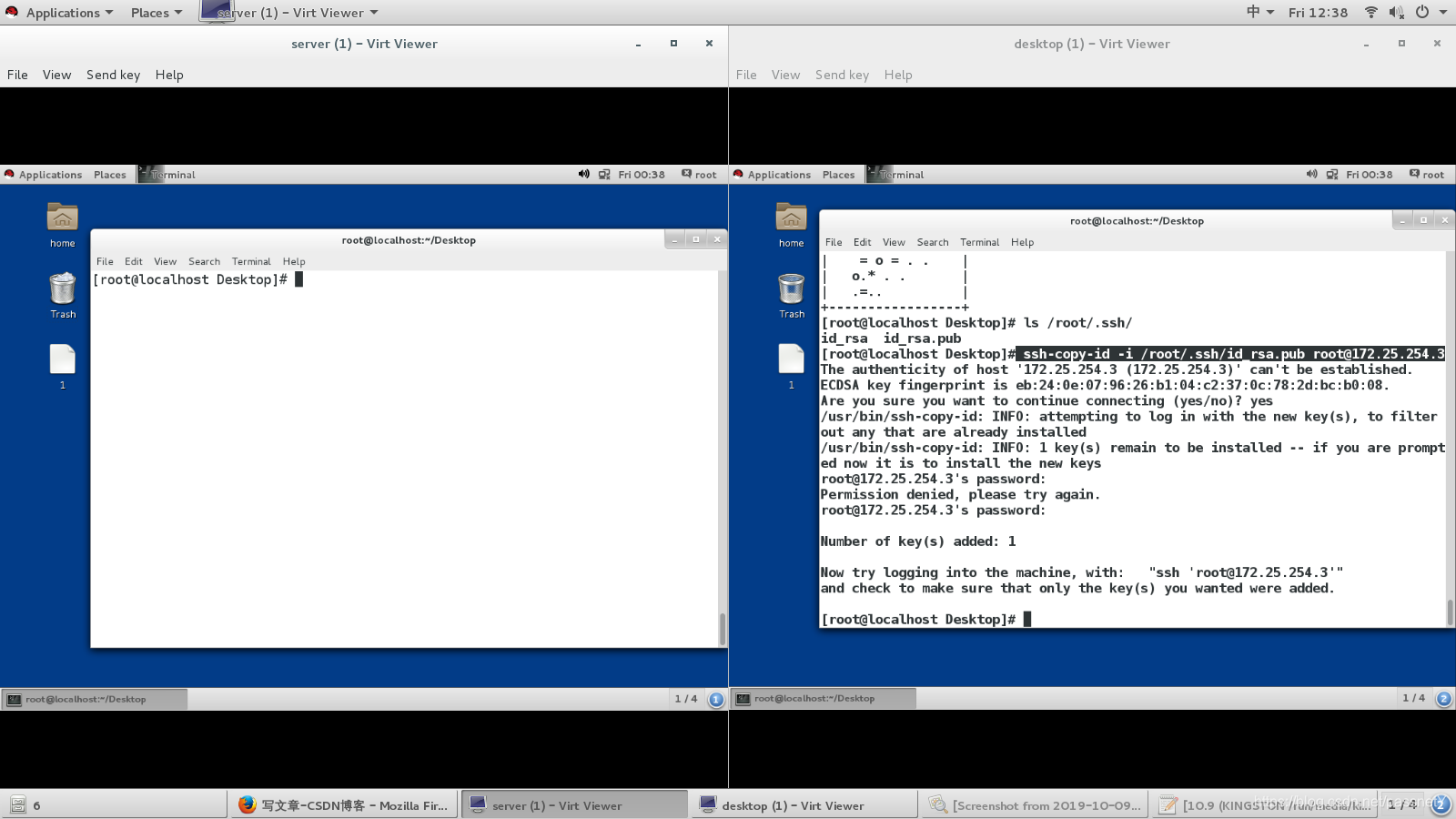Screen dimensions: 1456x819
Task: Open Applications menu in server guest panel
Action: pyautogui.click(x=43, y=175)
